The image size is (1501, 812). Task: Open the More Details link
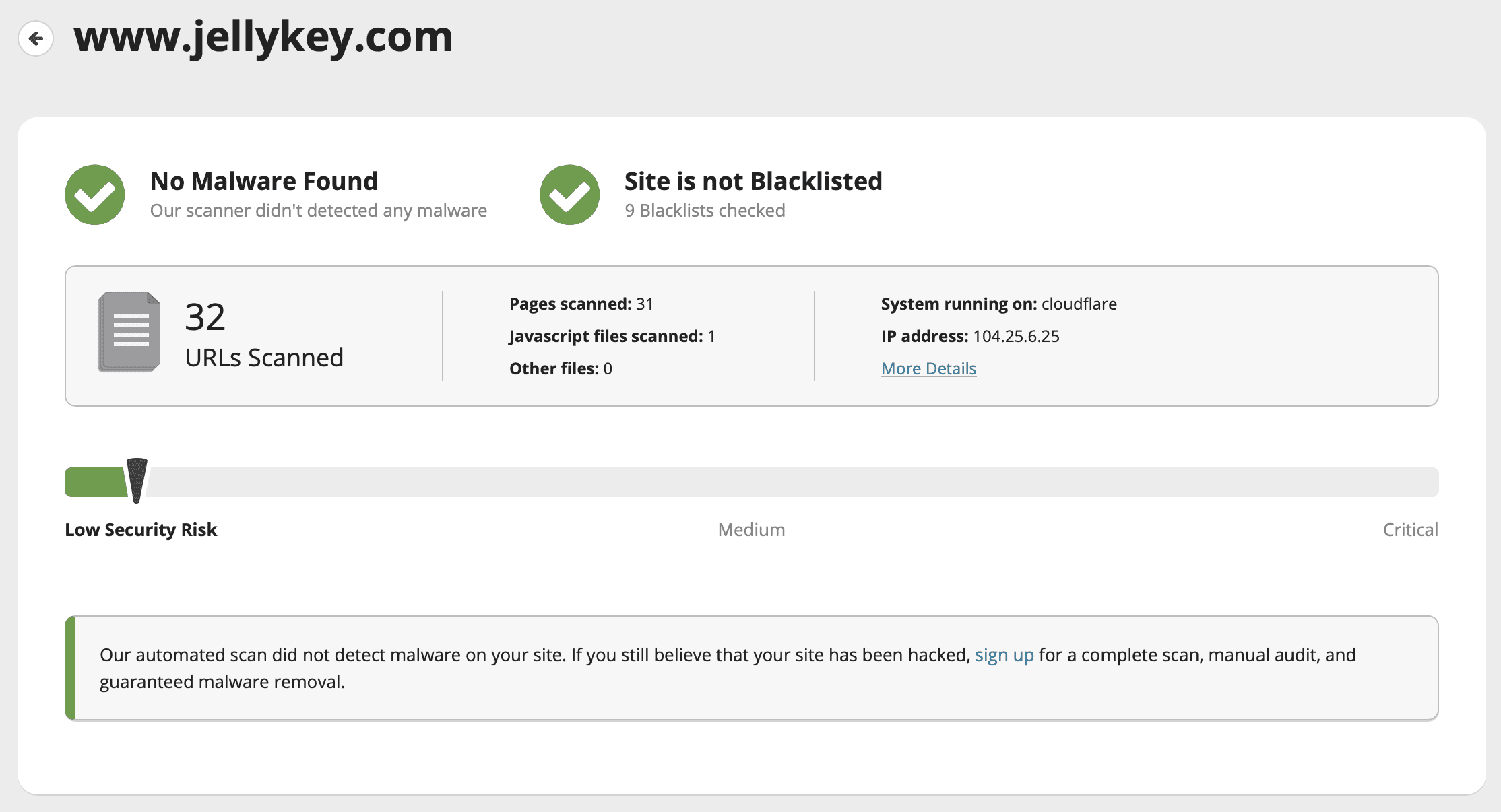tap(928, 368)
